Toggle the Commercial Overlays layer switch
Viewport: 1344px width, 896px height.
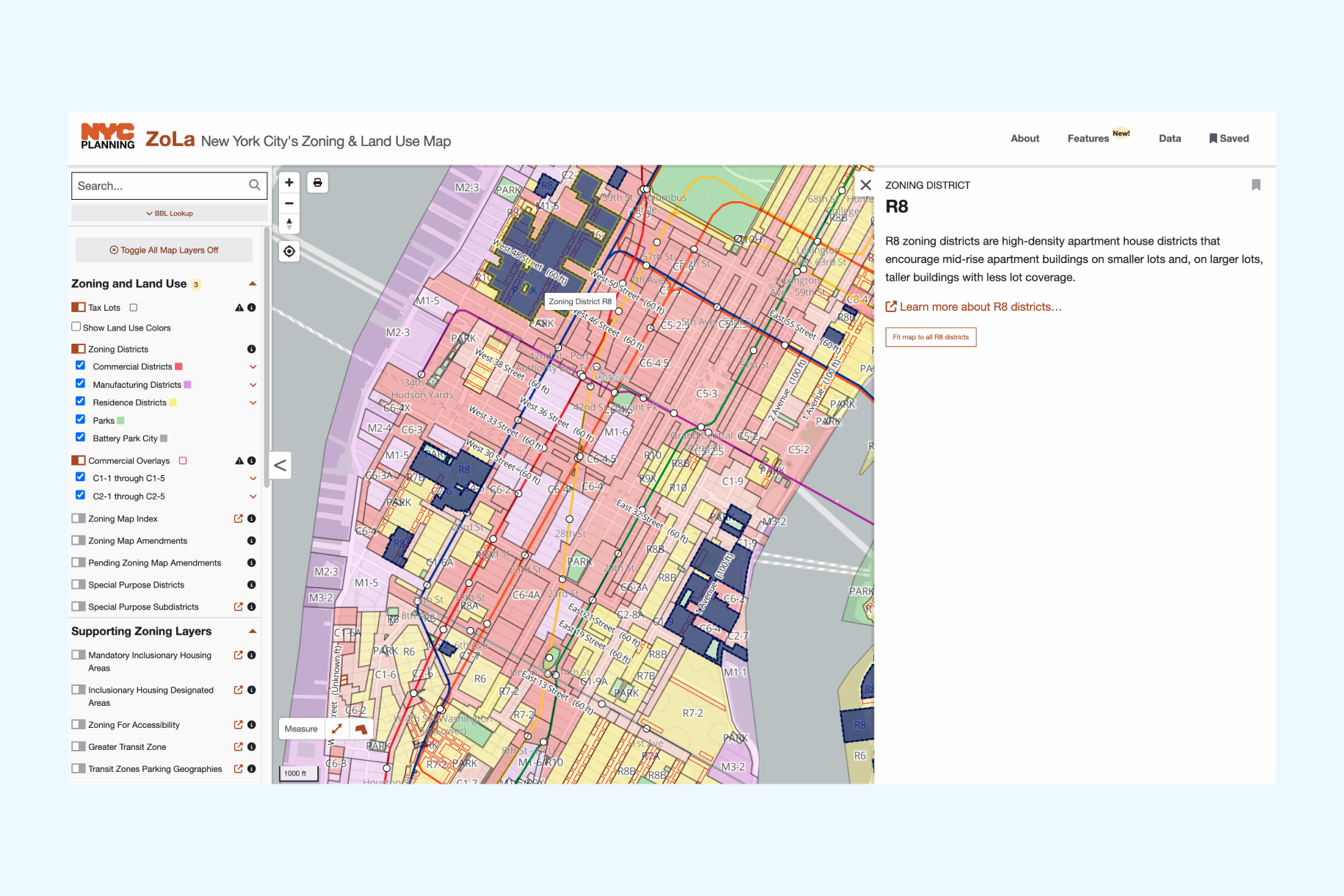tap(78, 460)
